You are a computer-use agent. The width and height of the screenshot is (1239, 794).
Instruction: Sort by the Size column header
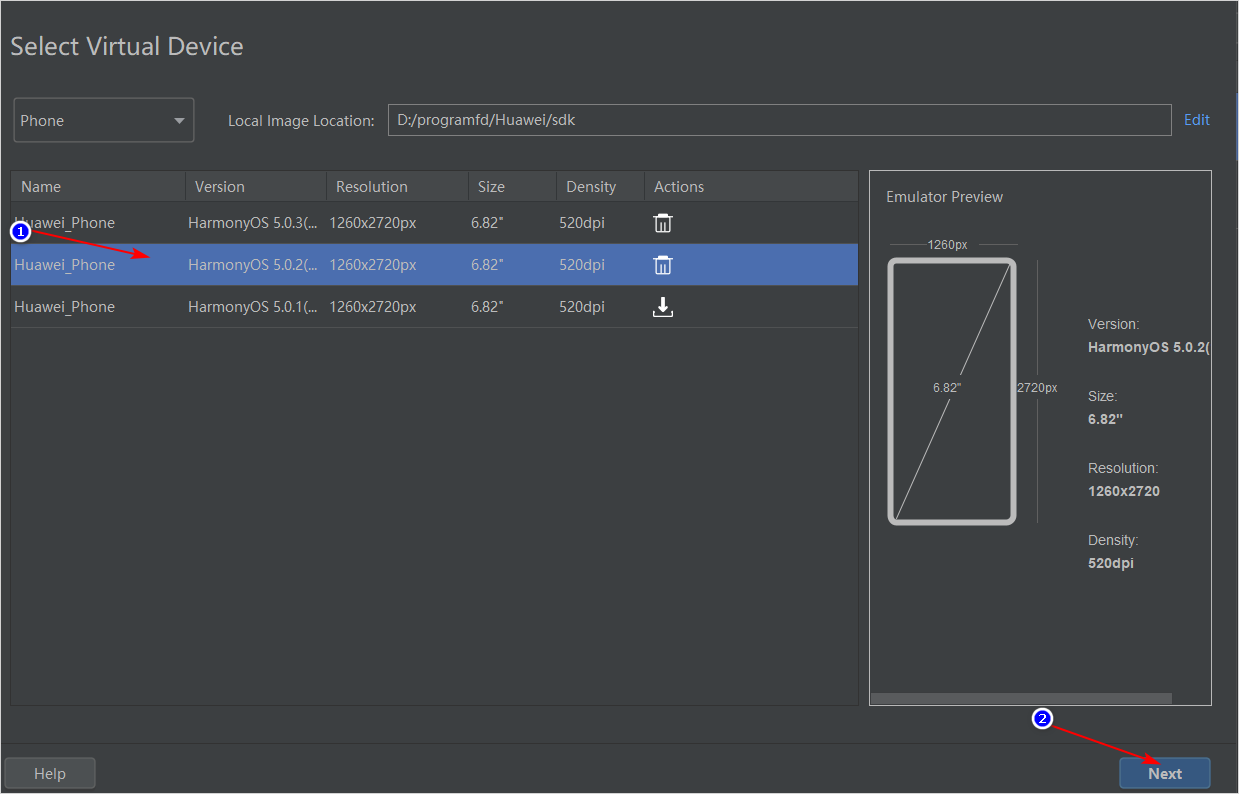click(512, 187)
